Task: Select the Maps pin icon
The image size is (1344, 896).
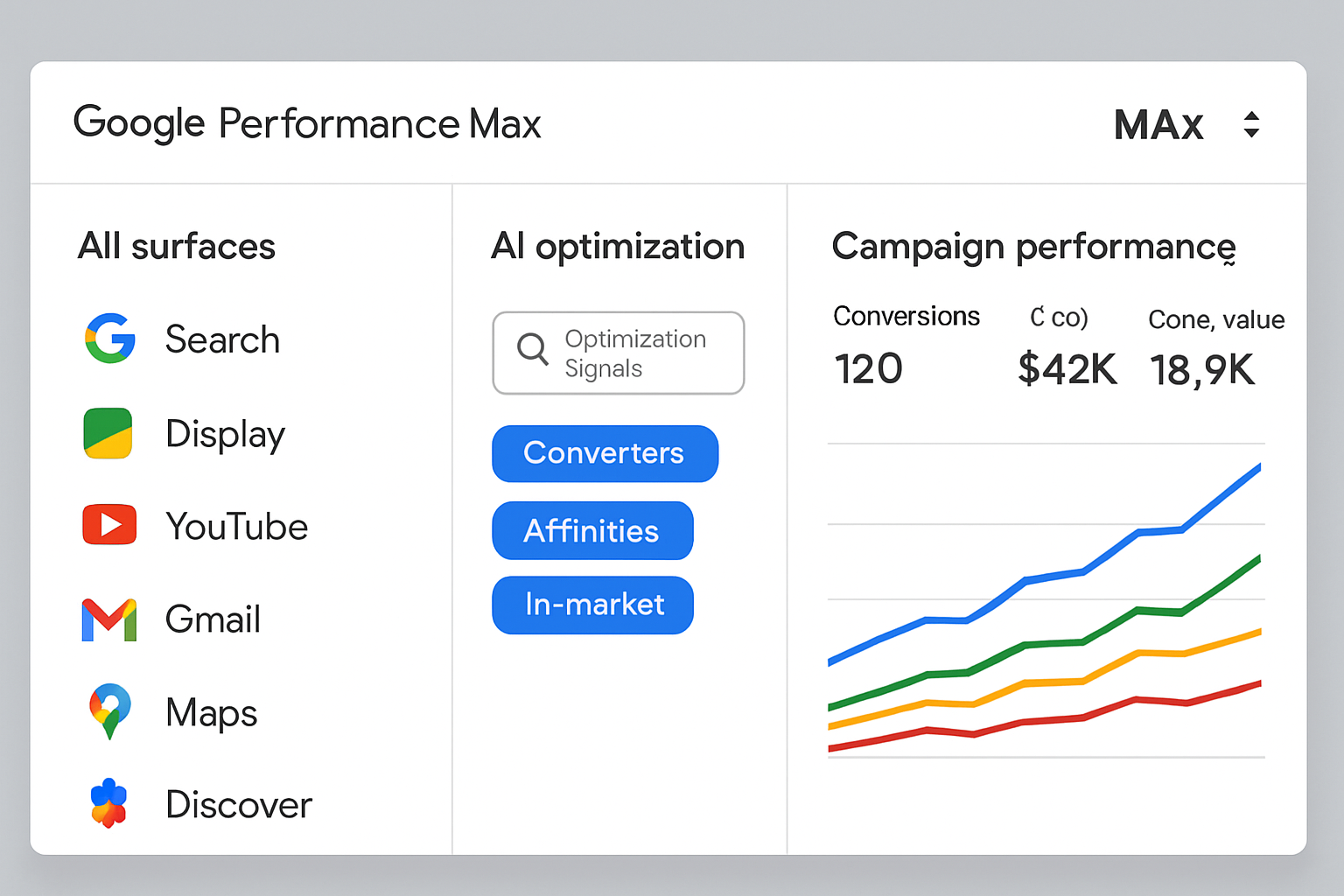Action: [x=110, y=710]
